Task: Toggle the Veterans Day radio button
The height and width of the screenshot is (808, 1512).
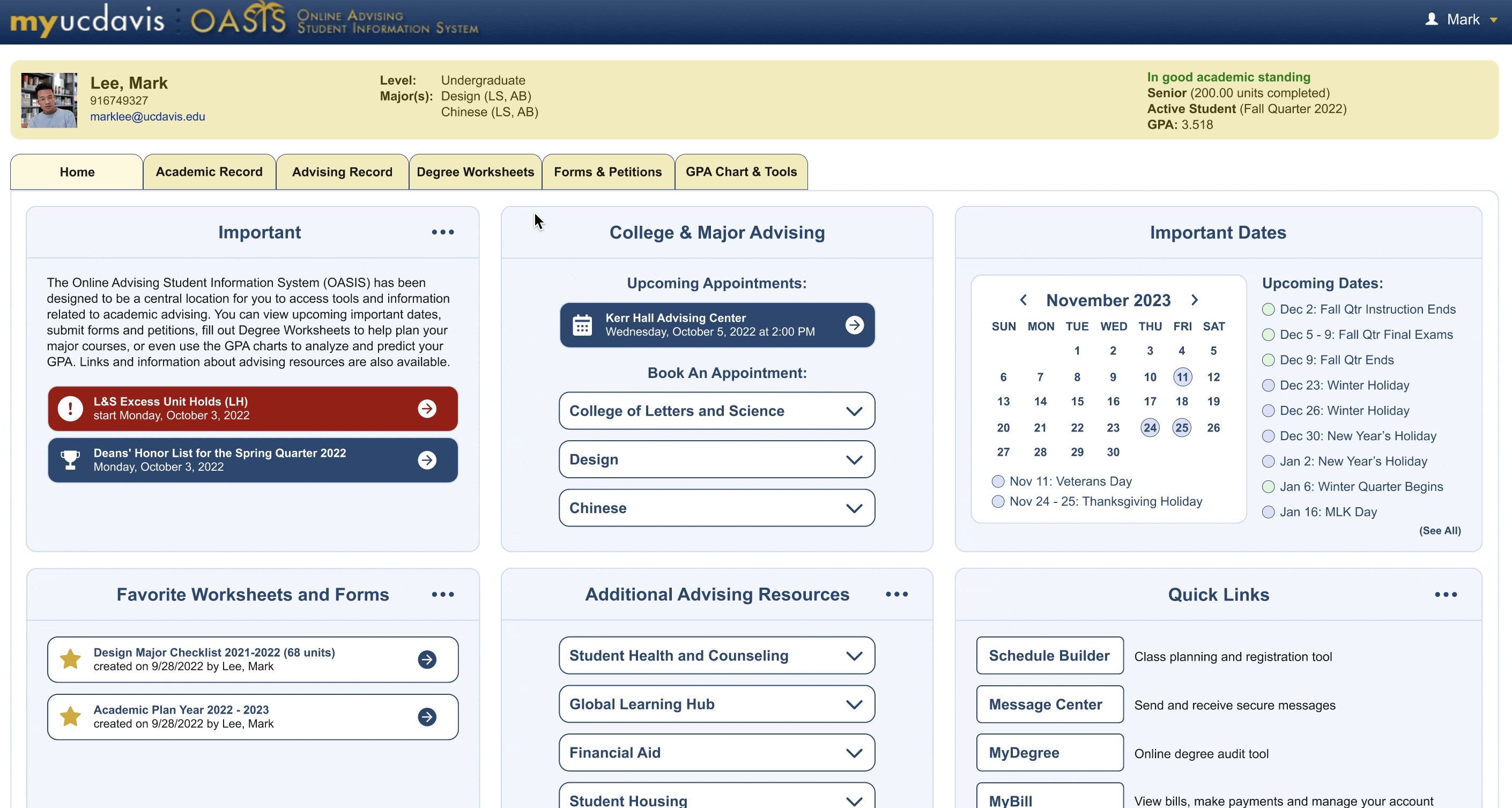Action: (x=997, y=481)
